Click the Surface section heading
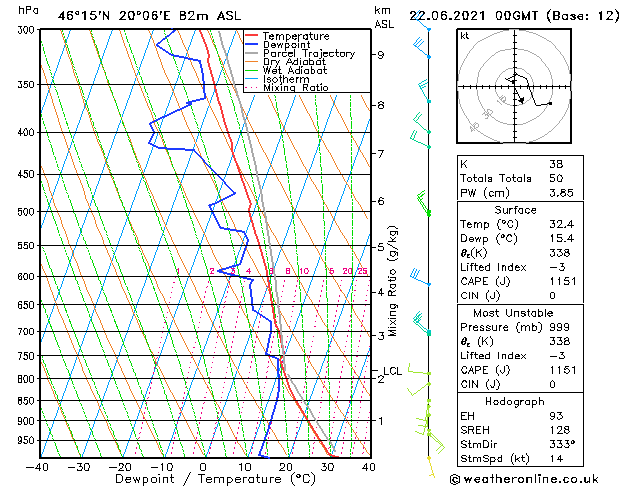The image size is (629, 486). 515,210
